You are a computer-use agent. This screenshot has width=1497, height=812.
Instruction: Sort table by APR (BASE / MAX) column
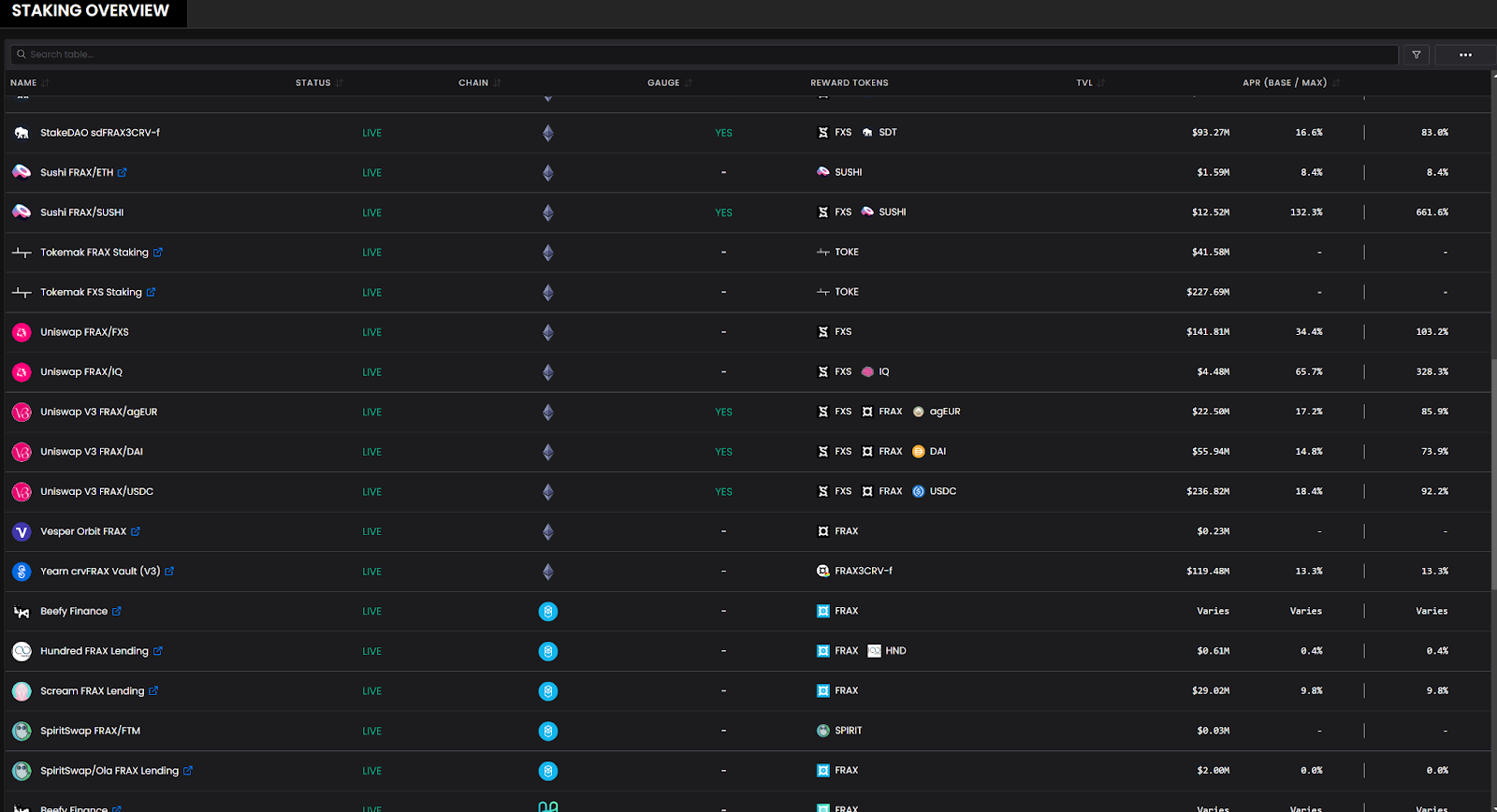click(x=1290, y=82)
